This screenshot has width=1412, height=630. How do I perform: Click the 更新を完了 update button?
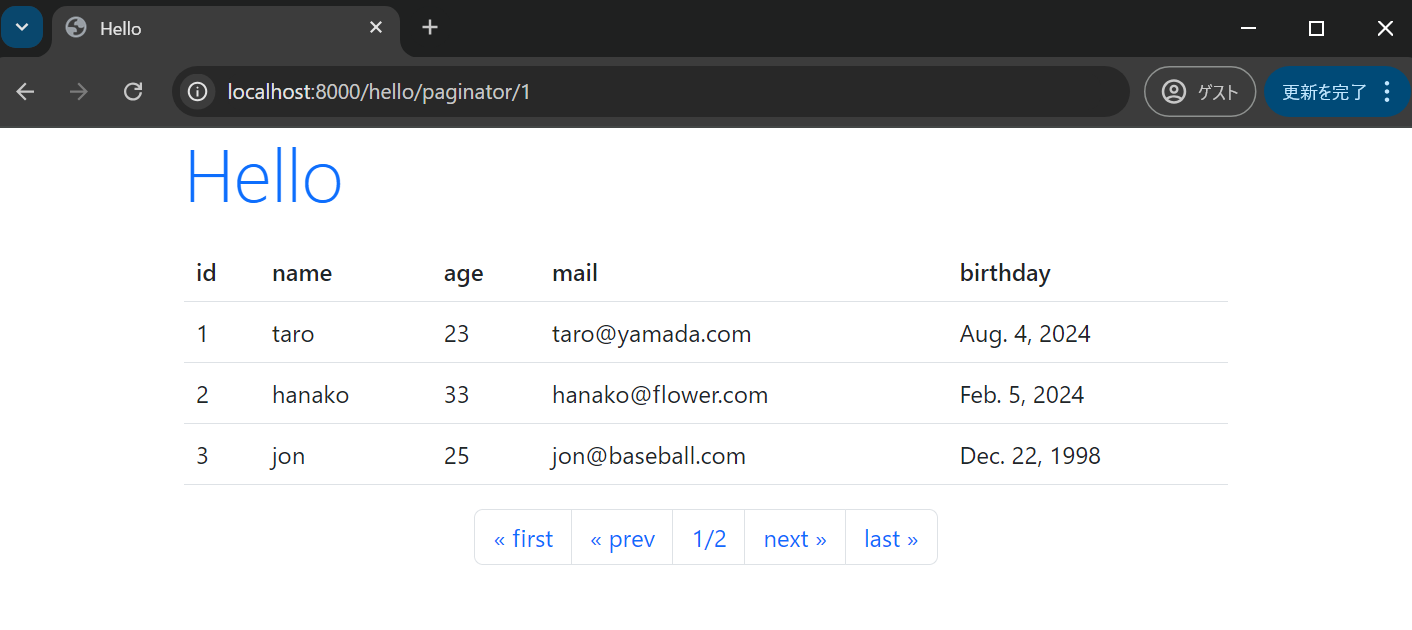(x=1324, y=92)
